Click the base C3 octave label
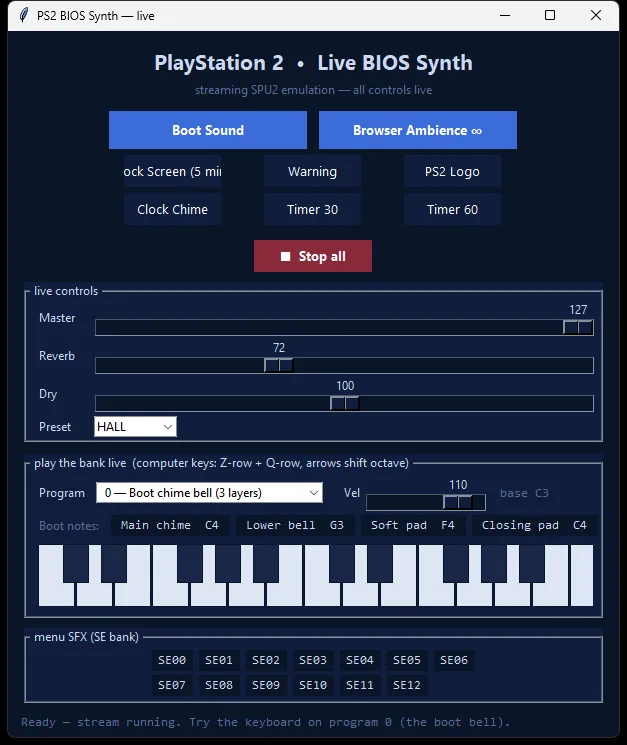The height and width of the screenshot is (745, 627). [524, 493]
